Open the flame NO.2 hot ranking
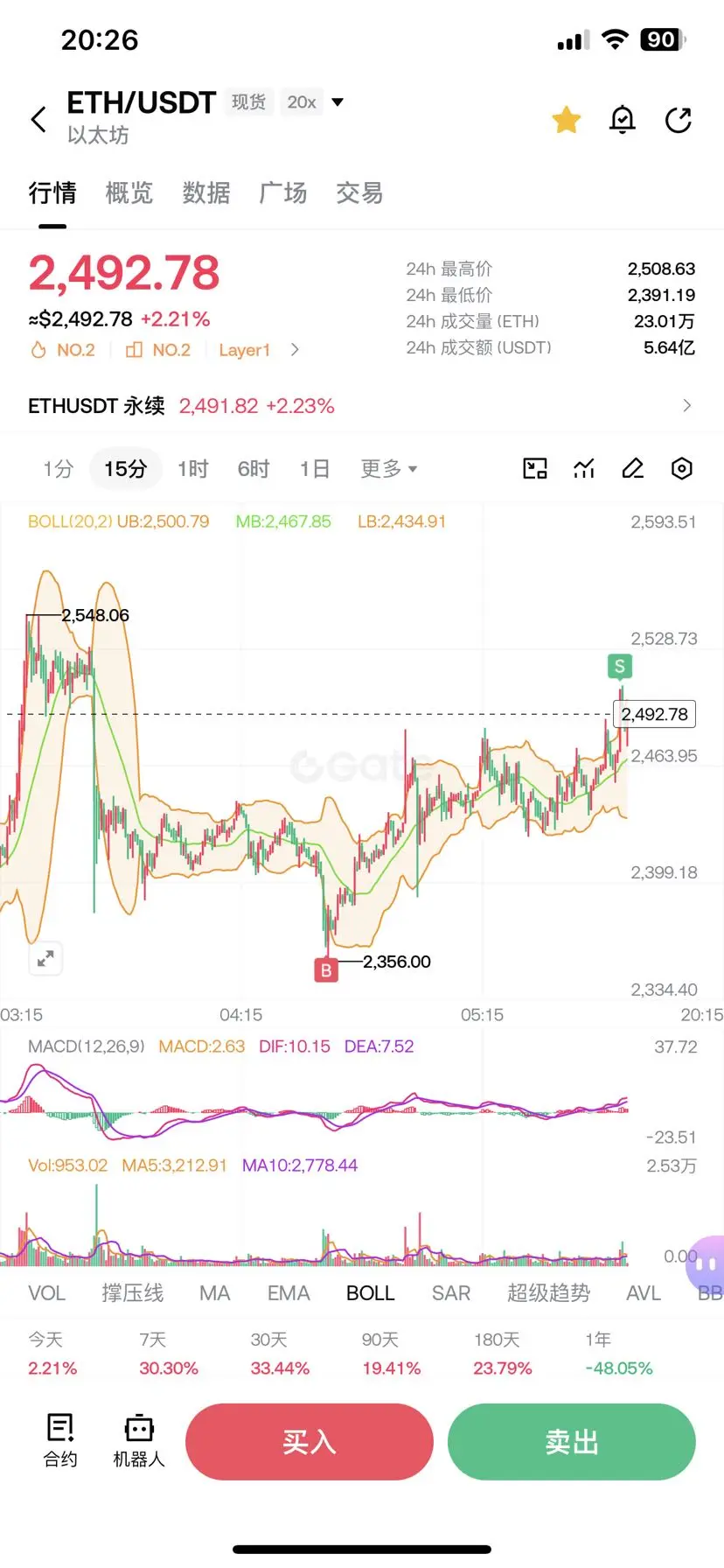The width and height of the screenshot is (724, 1568). (63, 350)
